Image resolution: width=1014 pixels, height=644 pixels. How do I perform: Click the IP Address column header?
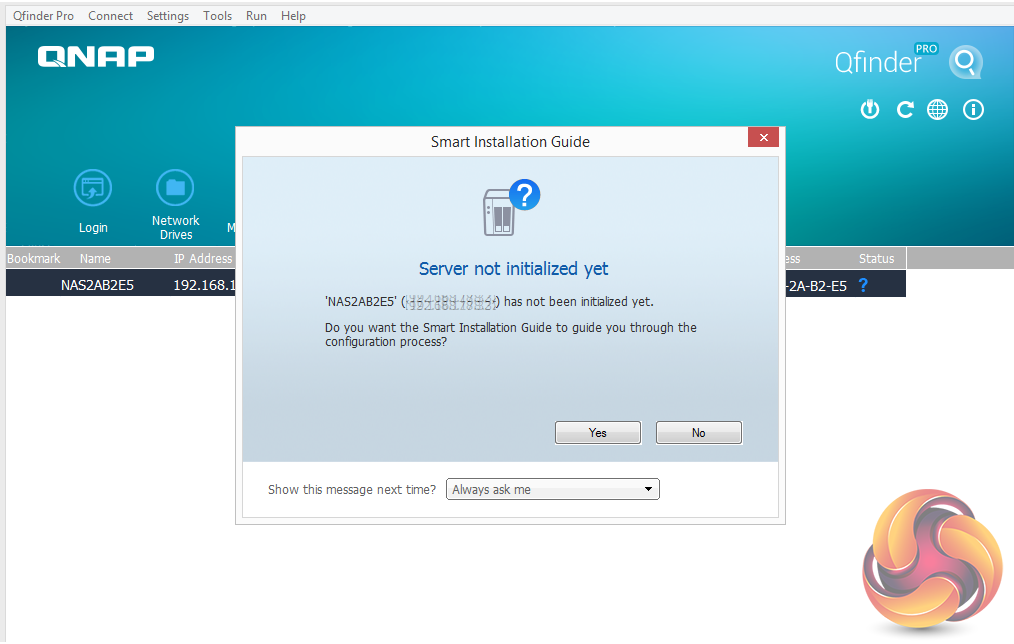coord(203,258)
